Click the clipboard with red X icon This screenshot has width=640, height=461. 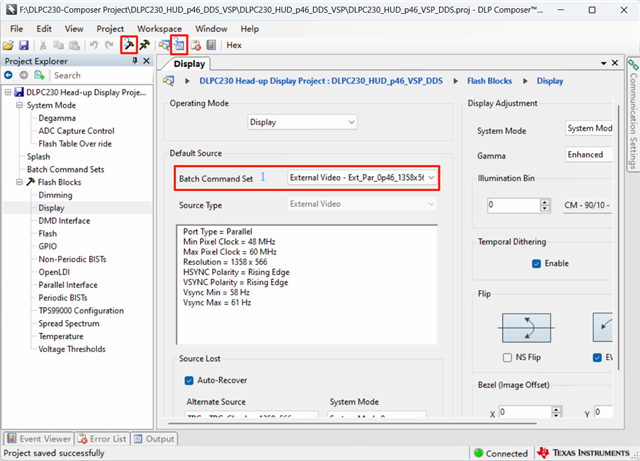[x=196, y=45]
